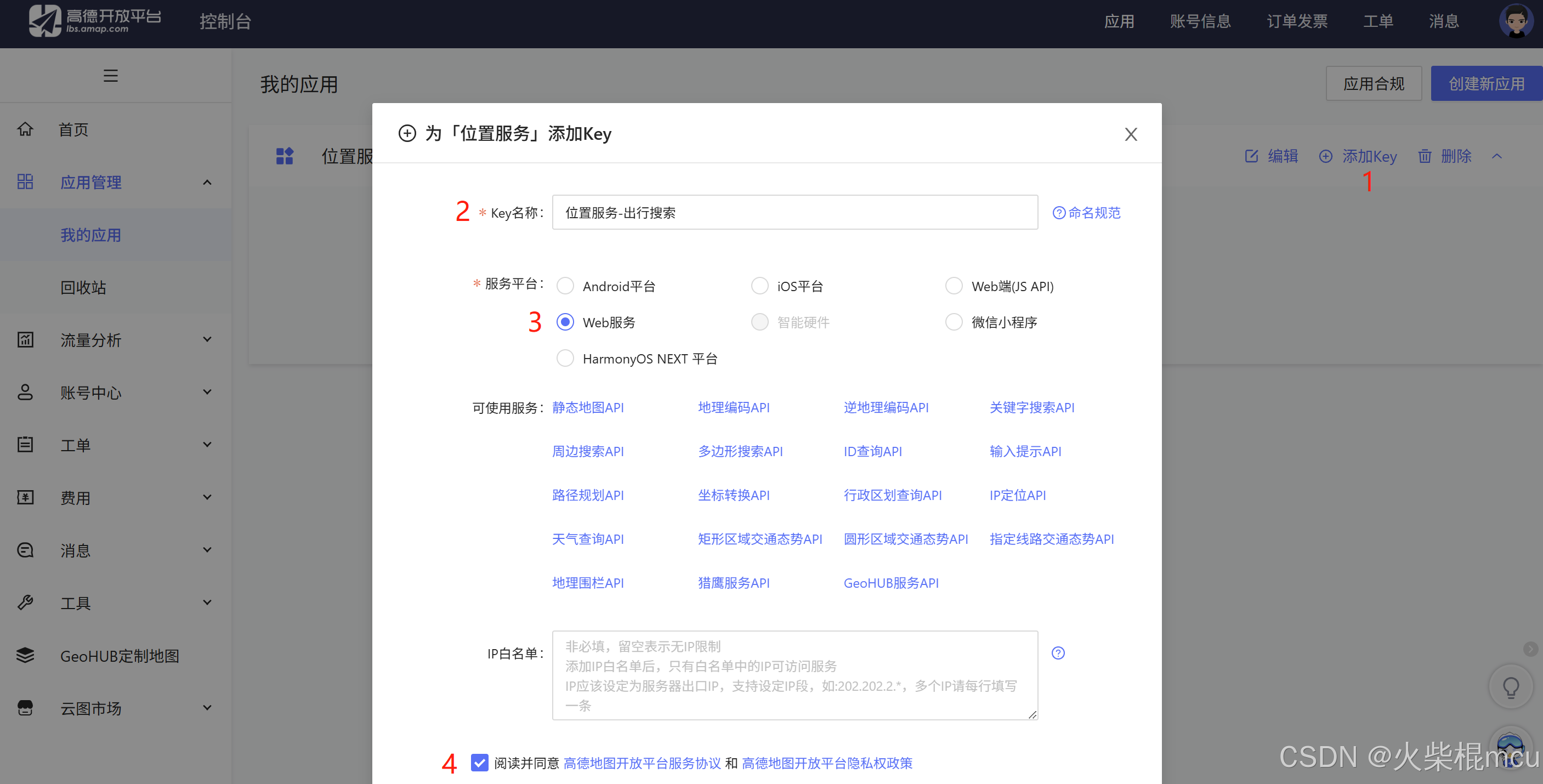The height and width of the screenshot is (784, 1543).
Task: Select the Web服务 radio button
Action: 565,322
